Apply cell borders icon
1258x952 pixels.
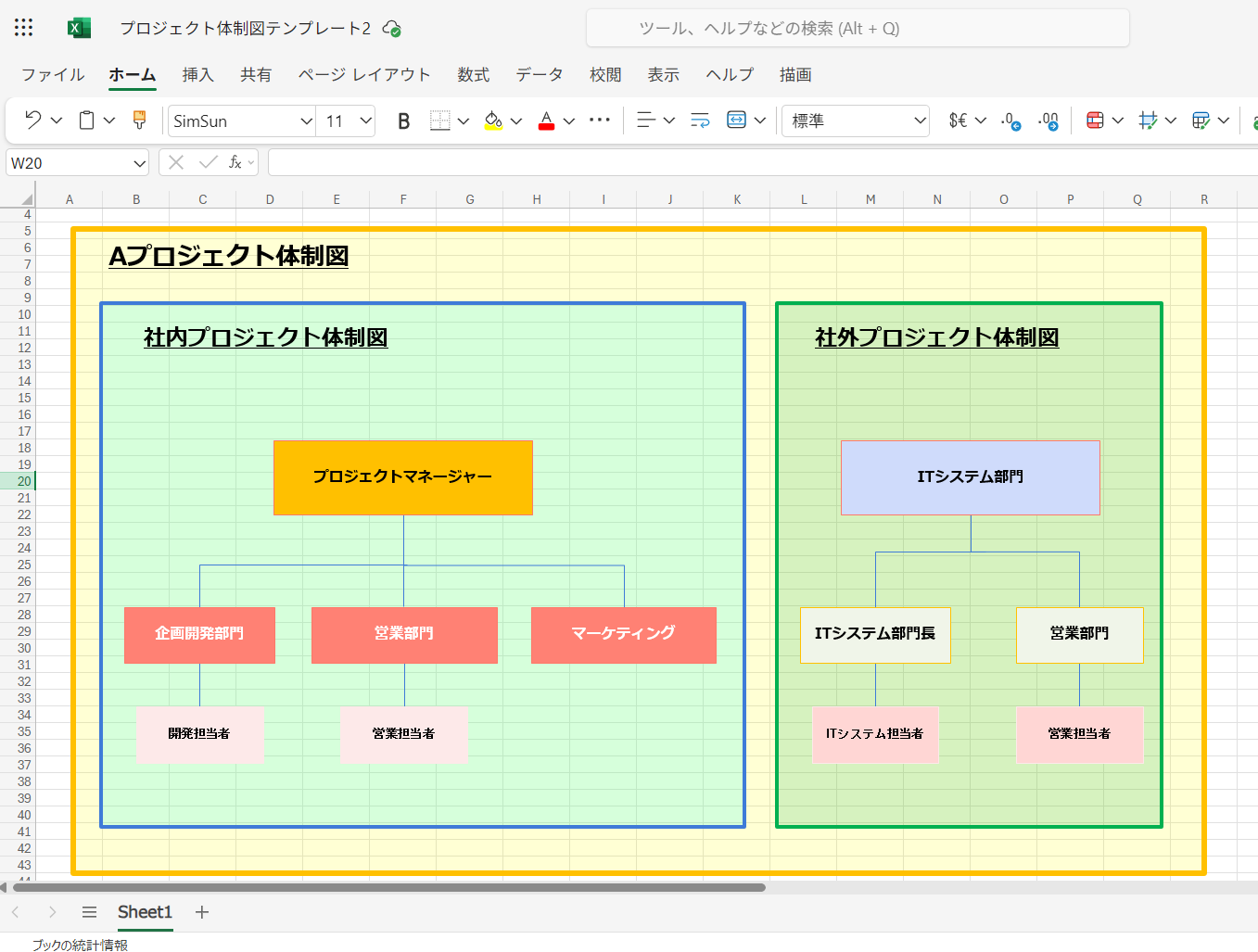440,121
